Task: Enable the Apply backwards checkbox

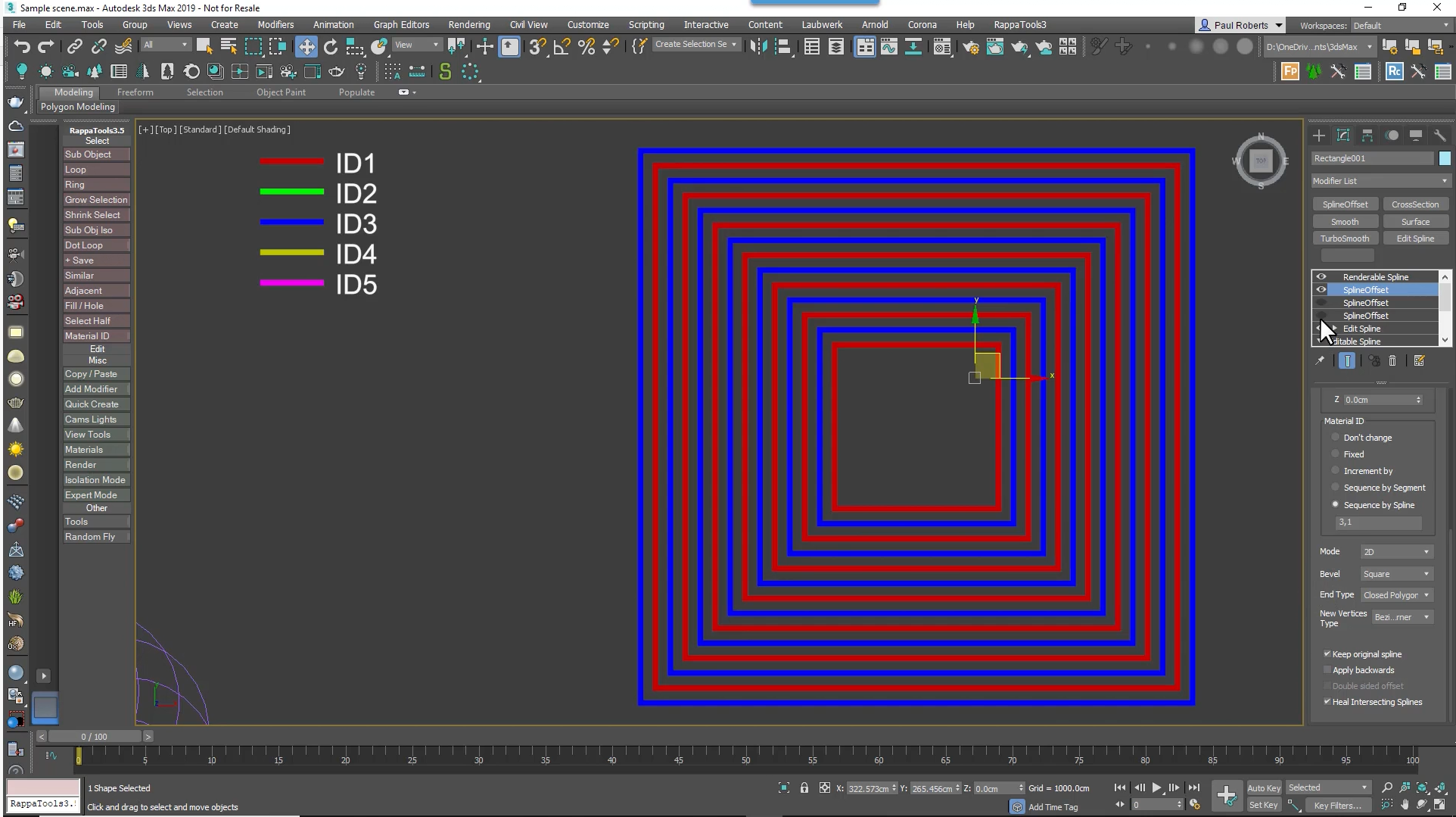Action: coord(1327,670)
